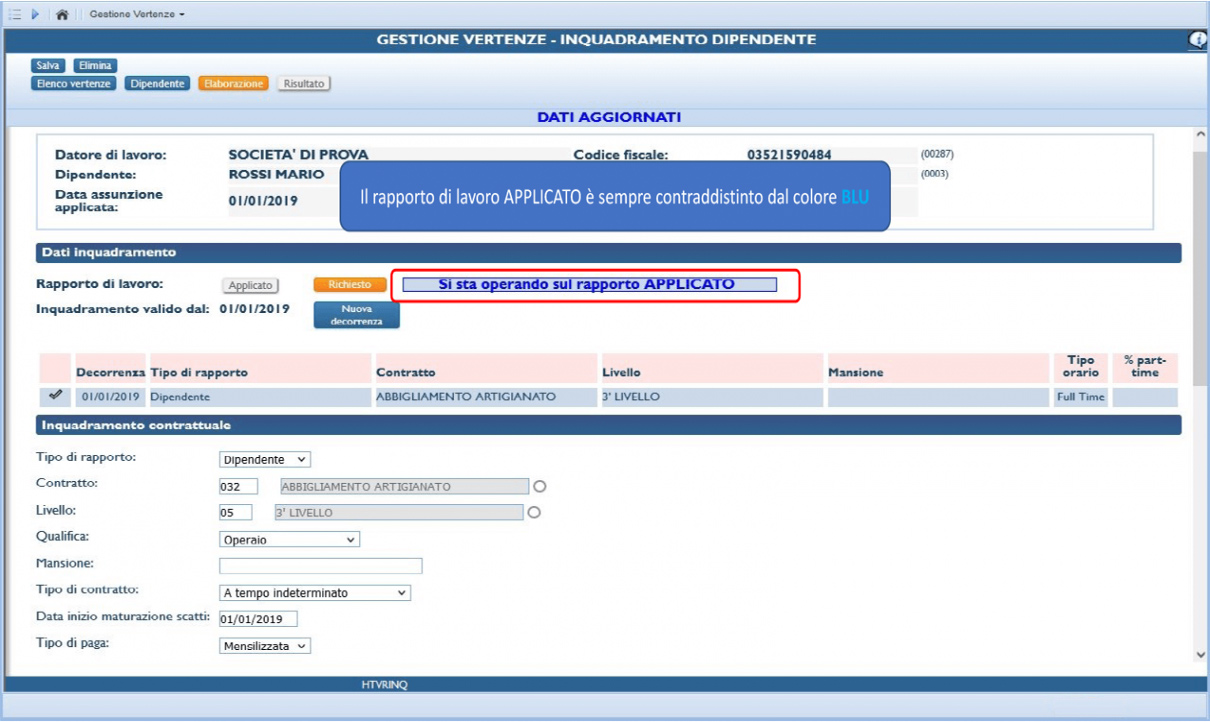Screen dimensions: 1210x722
Task: Click the lookup circle next to Livello
Action: coord(534,513)
